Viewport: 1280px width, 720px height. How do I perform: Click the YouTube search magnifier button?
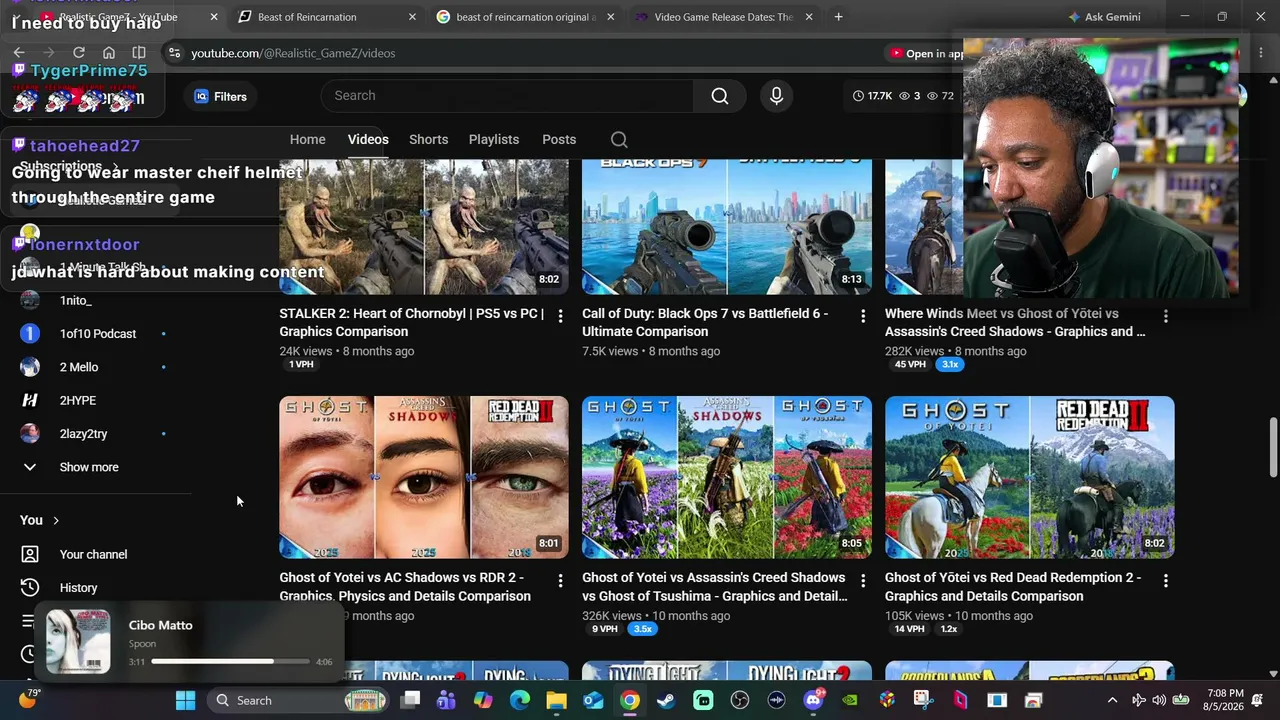coord(720,96)
